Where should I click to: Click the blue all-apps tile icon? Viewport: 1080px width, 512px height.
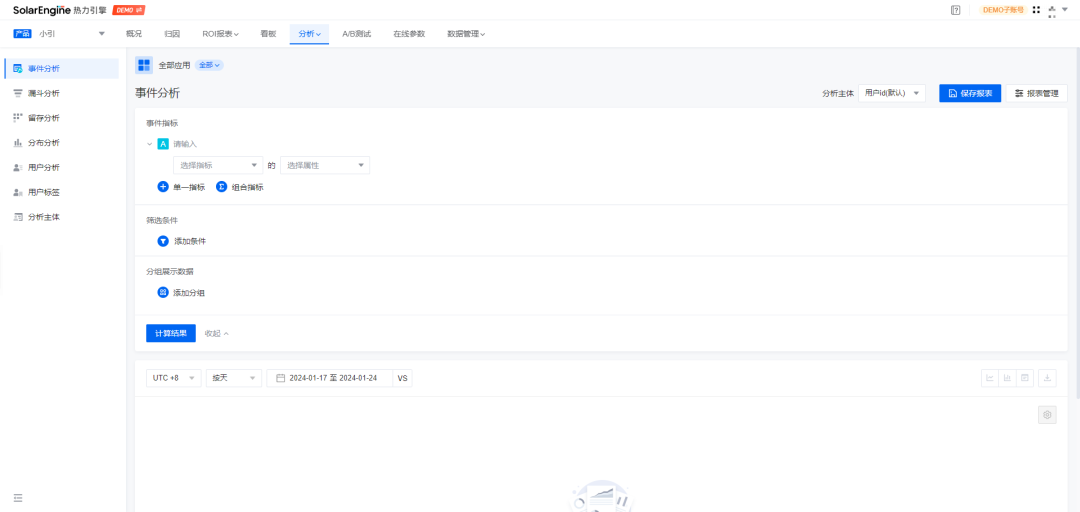[x=144, y=65]
